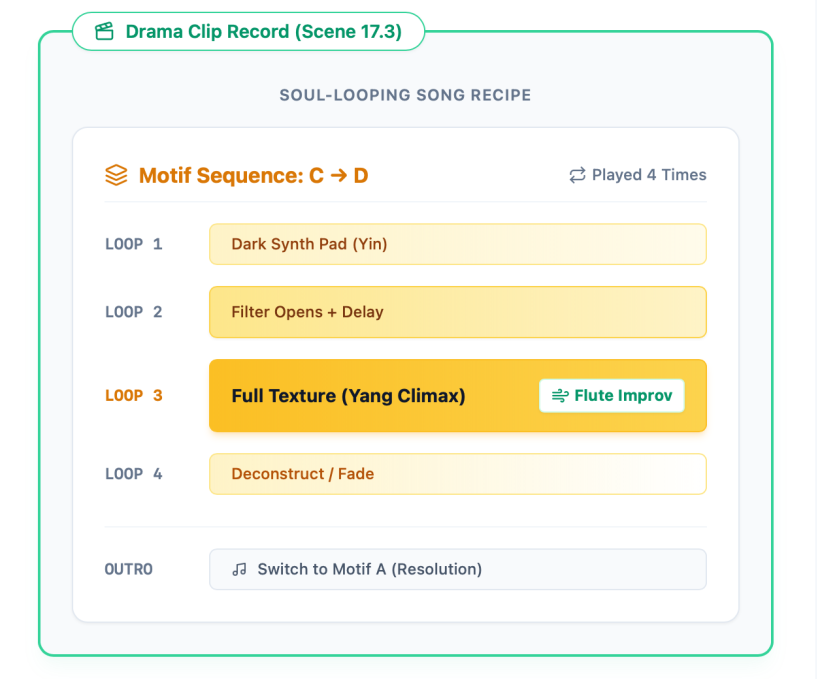Click the Soul-Looping Song Recipe heading
This screenshot has width=820, height=679.
pyautogui.click(x=405, y=95)
